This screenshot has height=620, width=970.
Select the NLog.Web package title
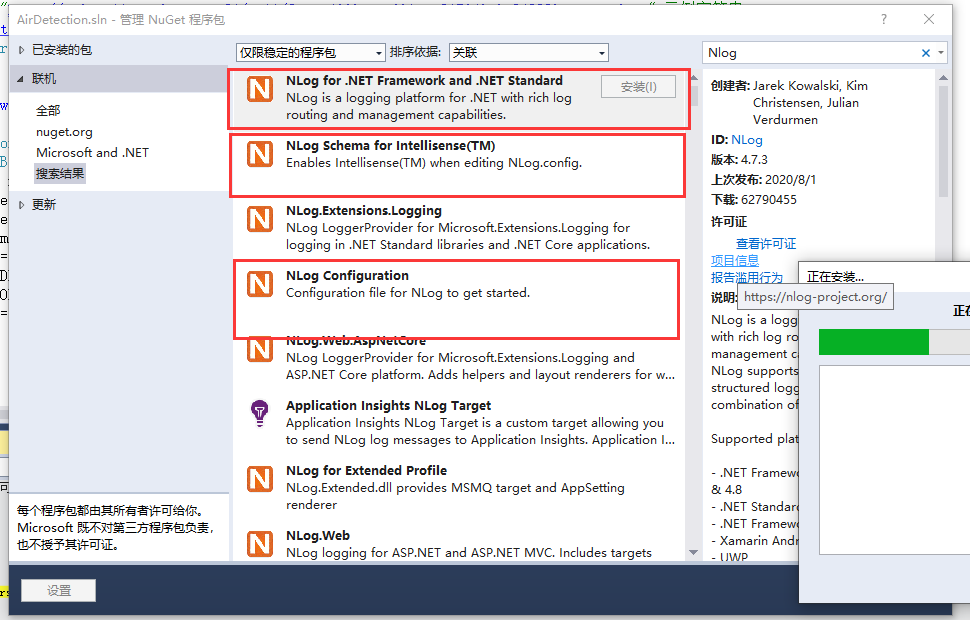tap(318, 535)
